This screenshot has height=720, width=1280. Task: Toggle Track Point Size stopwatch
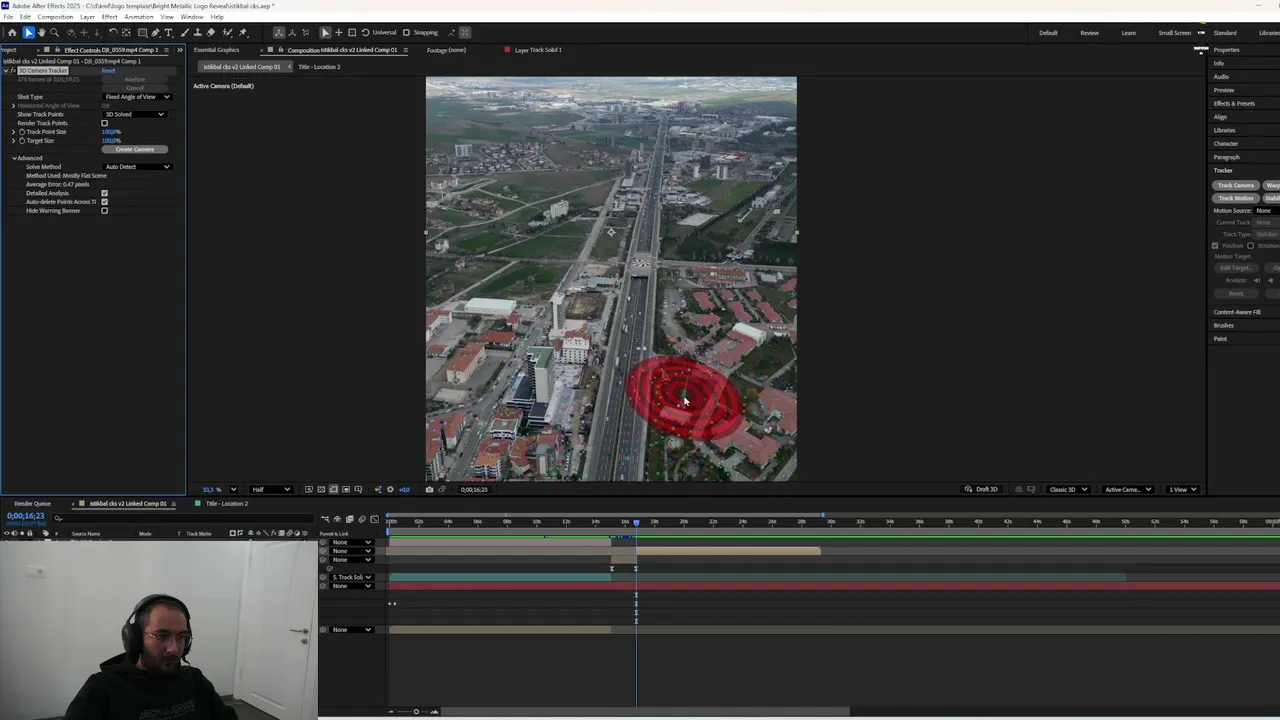pyautogui.click(x=22, y=132)
